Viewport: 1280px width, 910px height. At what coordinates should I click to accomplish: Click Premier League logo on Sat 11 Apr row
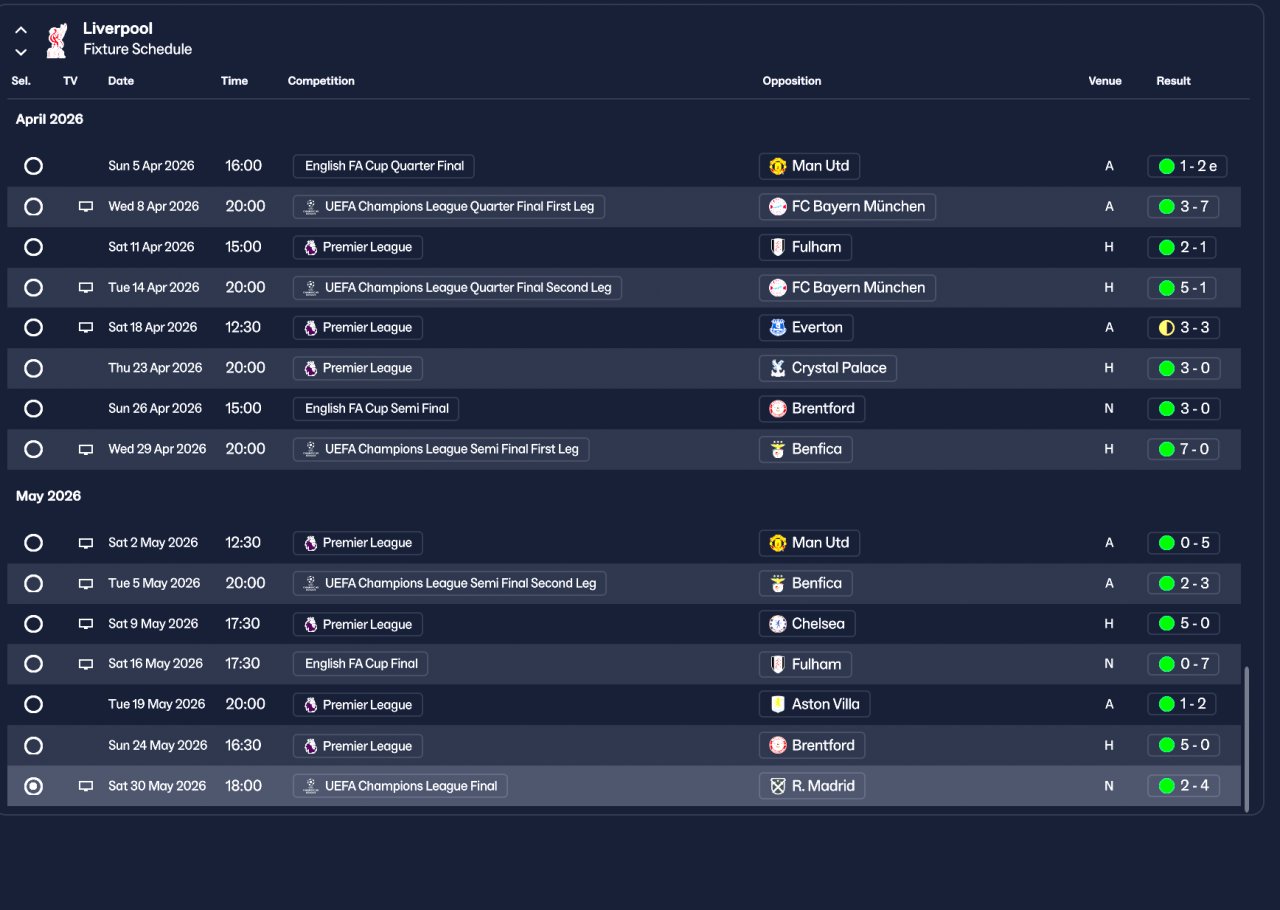pos(310,247)
